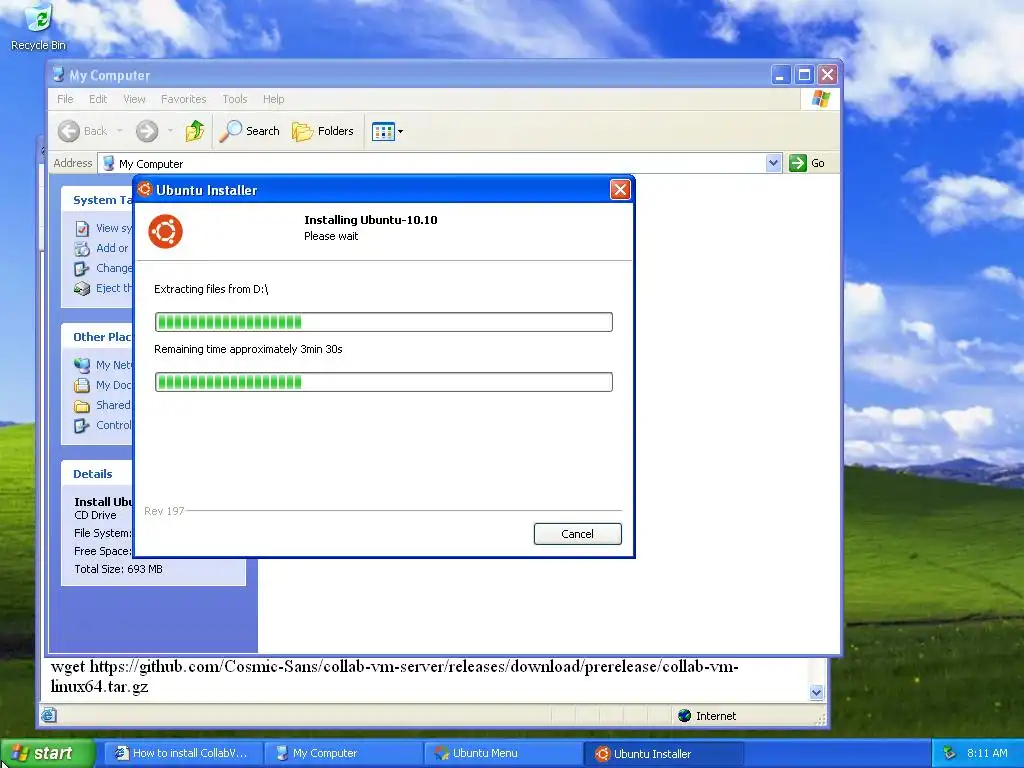Collapse the Other Places panel header
Screen dimensions: 1024x768
[x=97, y=337]
